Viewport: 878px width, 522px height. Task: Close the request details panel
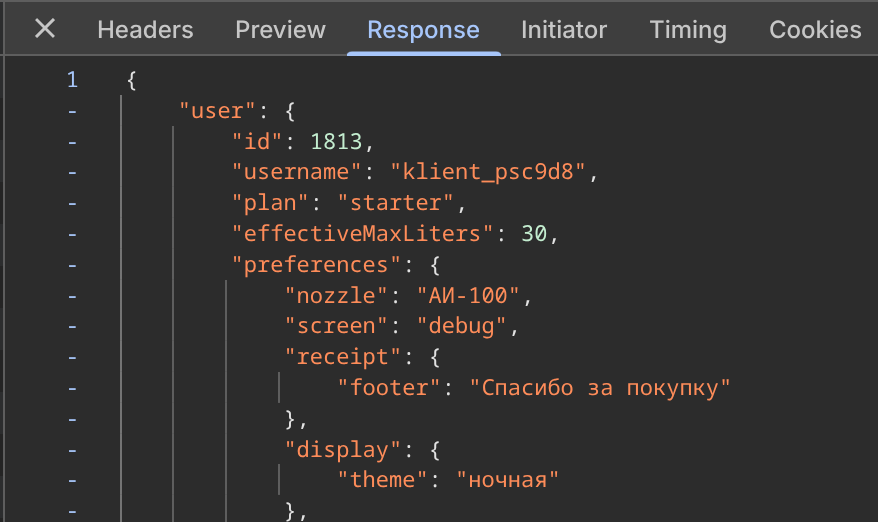45,29
